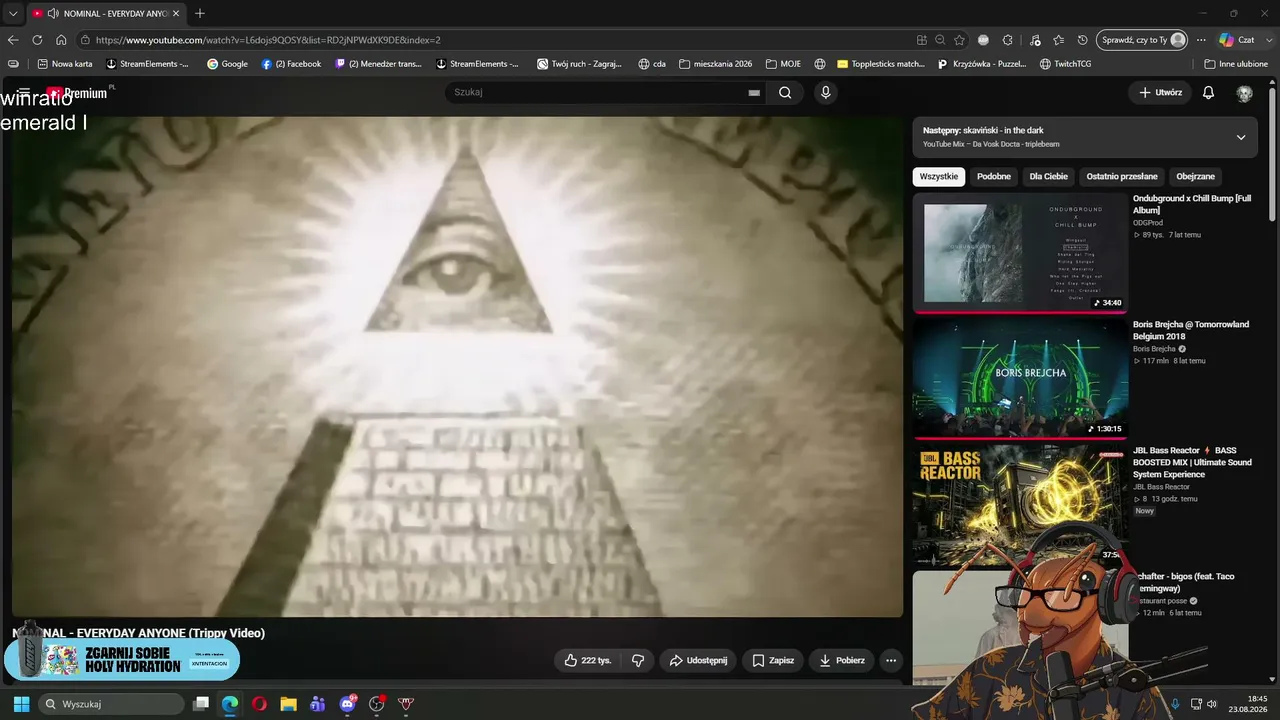Click the YouTube search magnifier button
This screenshot has width=1280, height=720.
[x=785, y=93]
